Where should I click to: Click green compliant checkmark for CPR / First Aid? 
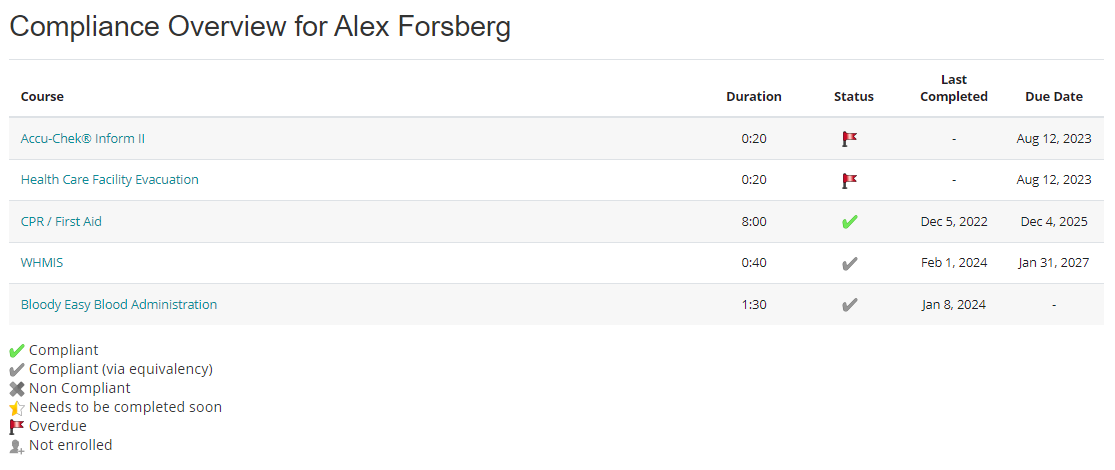click(850, 222)
